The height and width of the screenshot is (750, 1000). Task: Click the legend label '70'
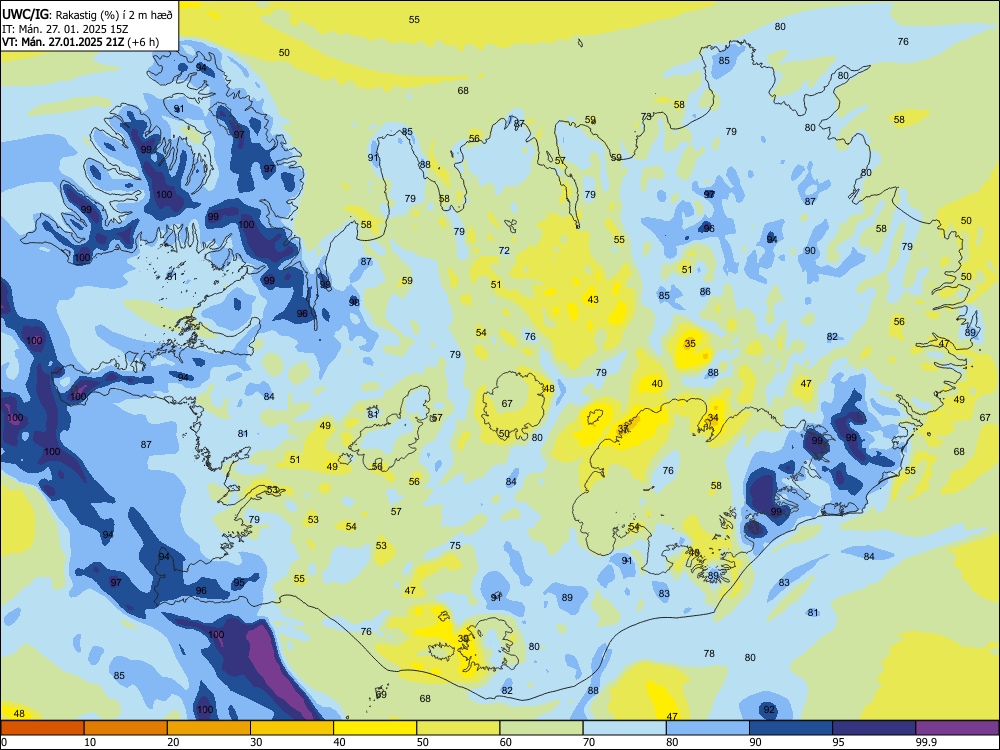pyautogui.click(x=589, y=742)
